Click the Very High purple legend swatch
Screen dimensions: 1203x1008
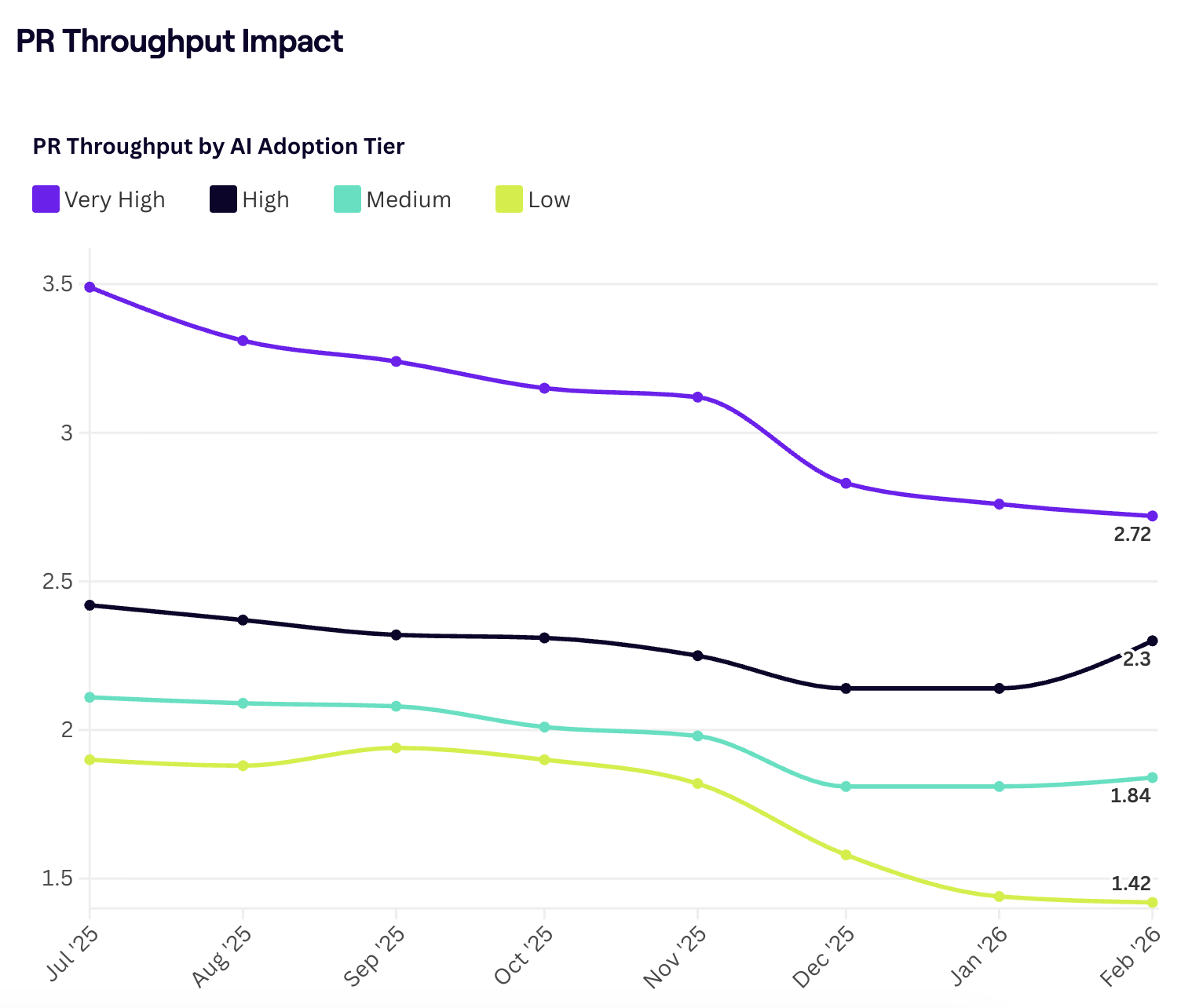click(x=46, y=199)
